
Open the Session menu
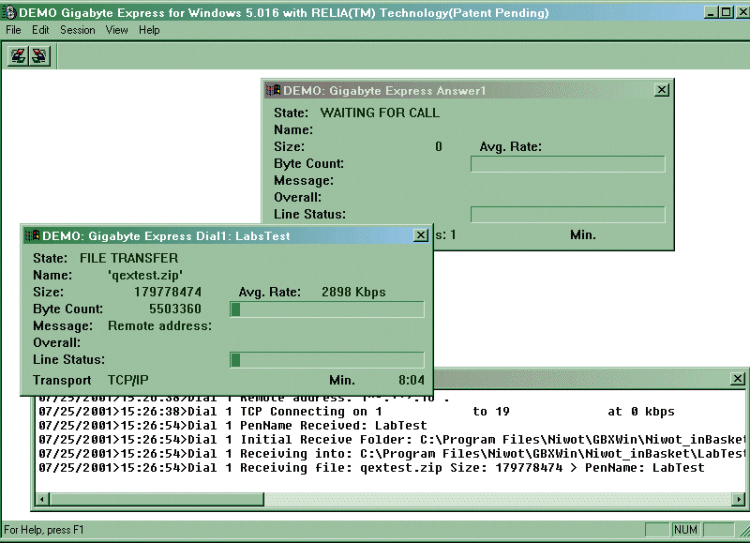tap(77, 30)
